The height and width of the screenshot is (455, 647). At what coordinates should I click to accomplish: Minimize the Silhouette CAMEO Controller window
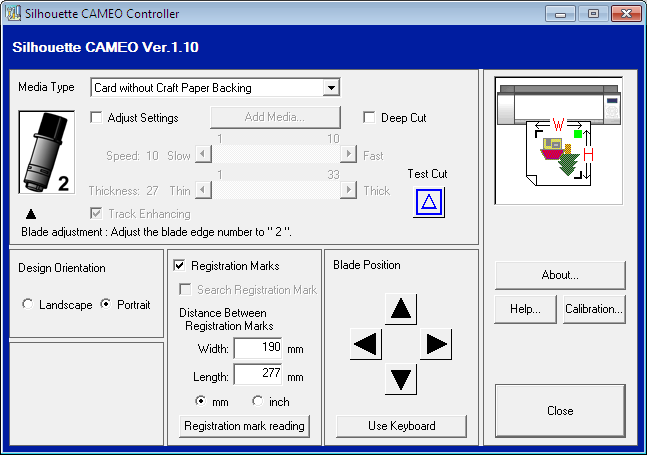[x=560, y=14]
